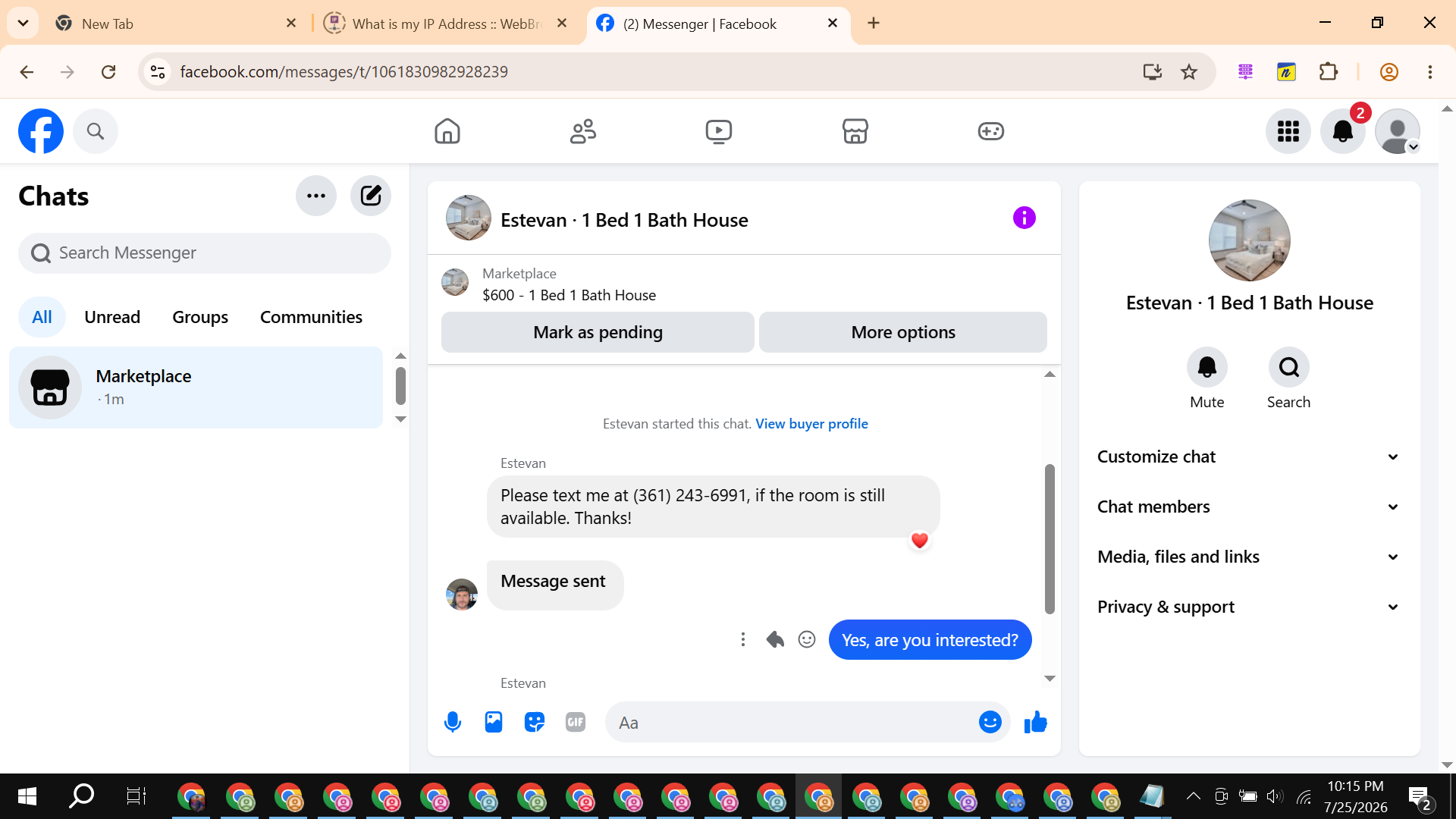1456x819 pixels.
Task: Mute the conversation with bell button
Action: point(1207,368)
